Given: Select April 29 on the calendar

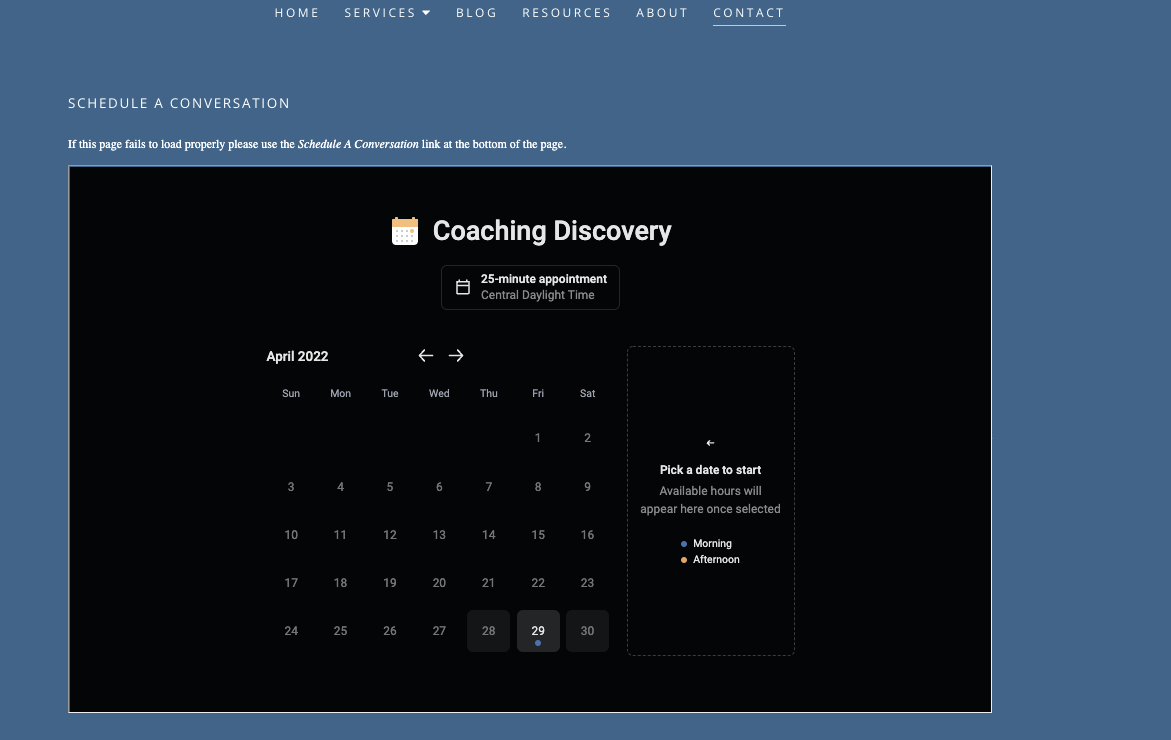Looking at the screenshot, I should [x=538, y=631].
